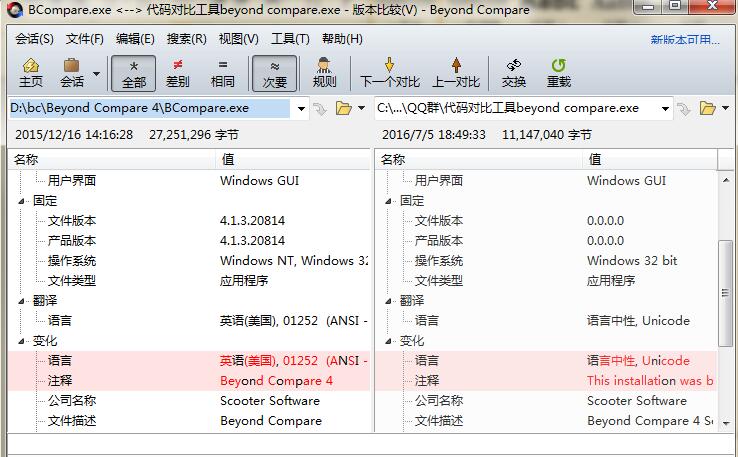Collapse left pane 翻译 node
Screen dimensions: 738x457
pos(21,301)
